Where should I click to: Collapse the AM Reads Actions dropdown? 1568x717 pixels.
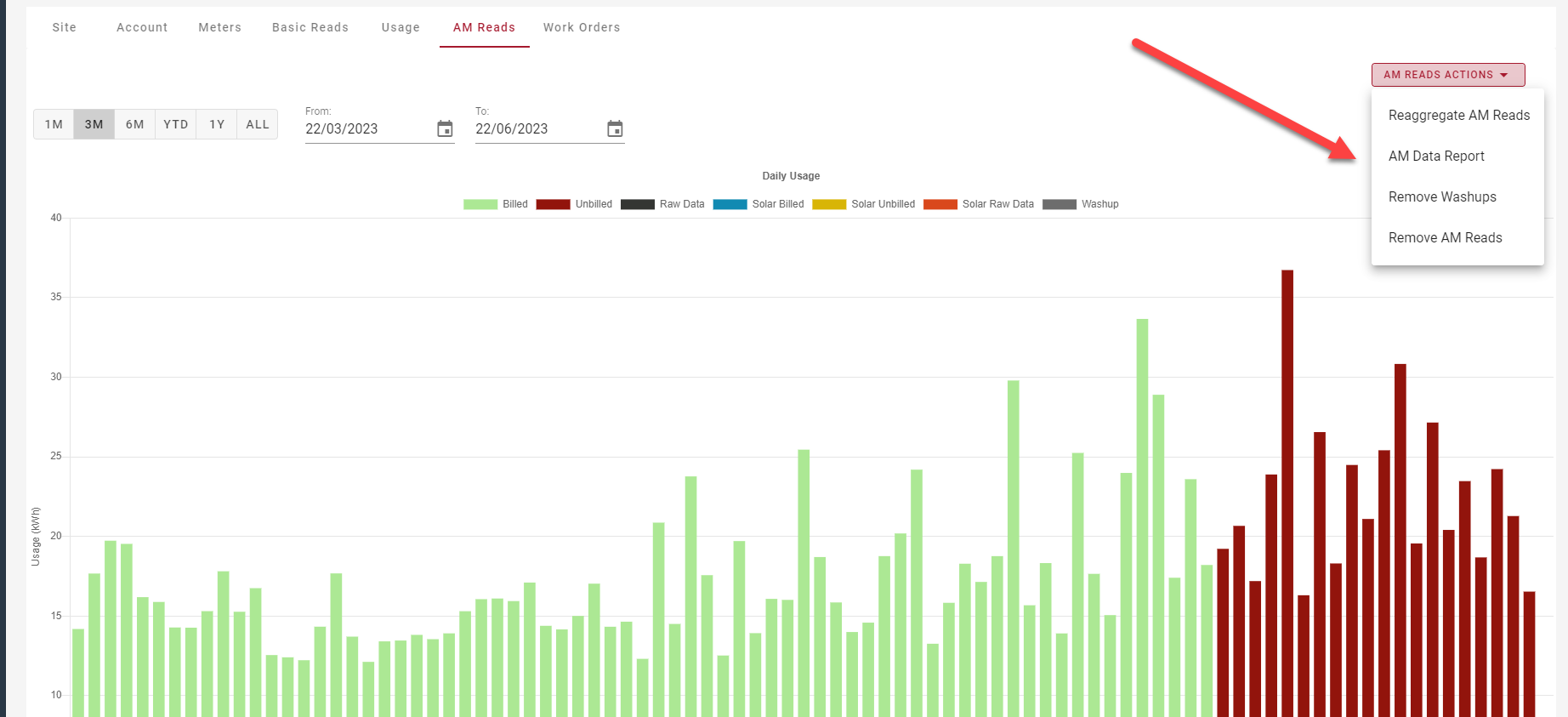coord(1447,75)
